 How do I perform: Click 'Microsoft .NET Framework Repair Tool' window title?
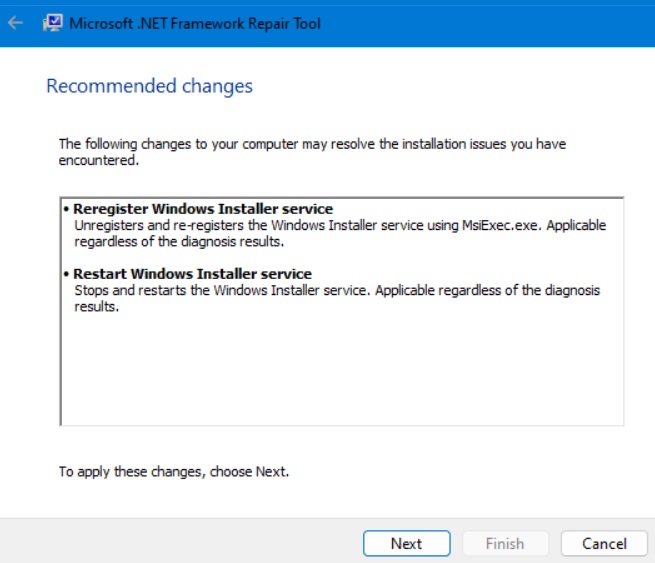195,23
